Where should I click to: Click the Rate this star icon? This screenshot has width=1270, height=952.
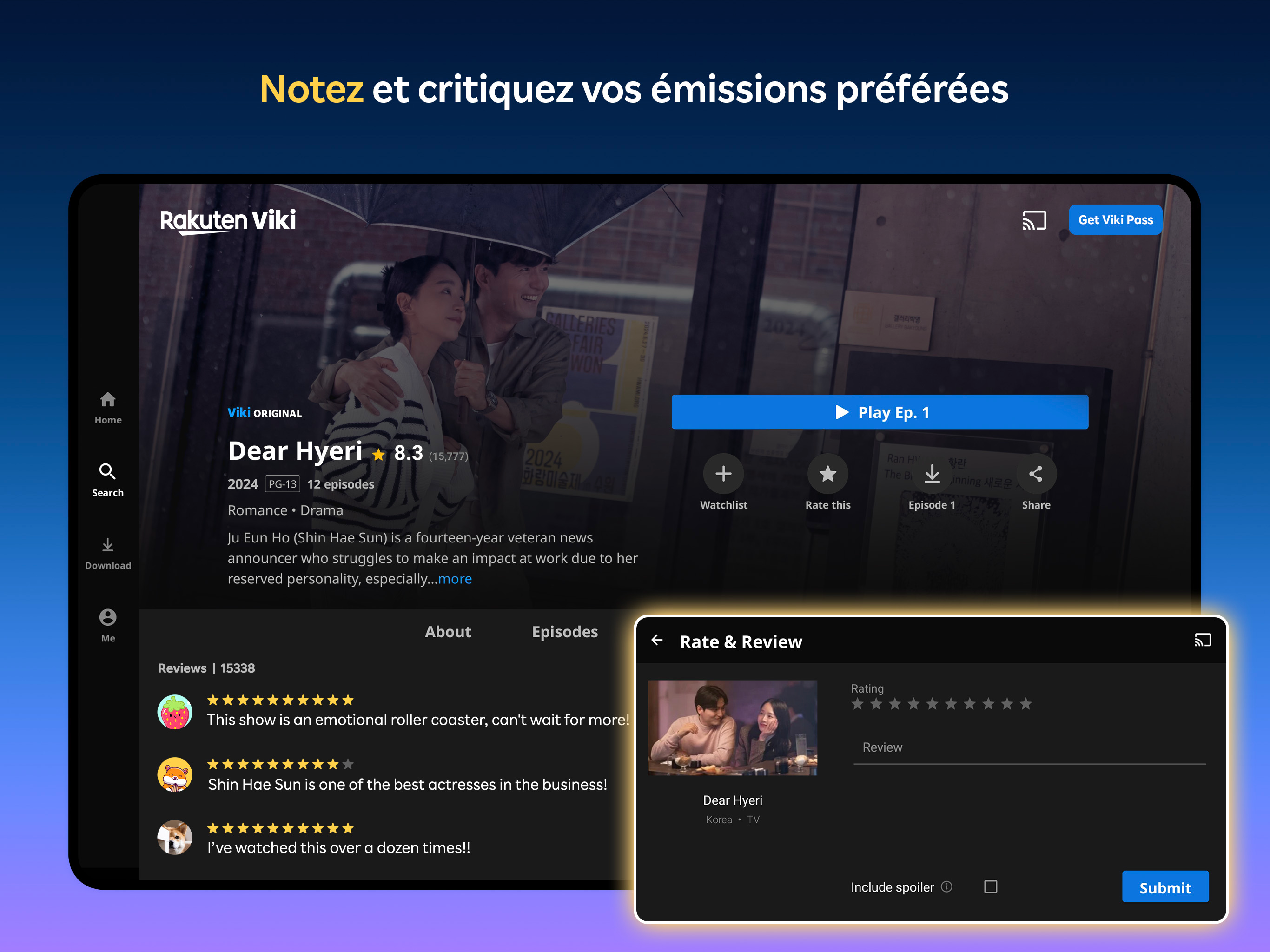tap(827, 474)
